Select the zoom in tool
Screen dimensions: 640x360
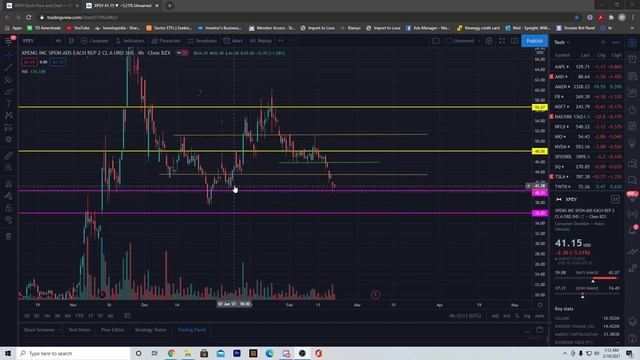[8, 168]
